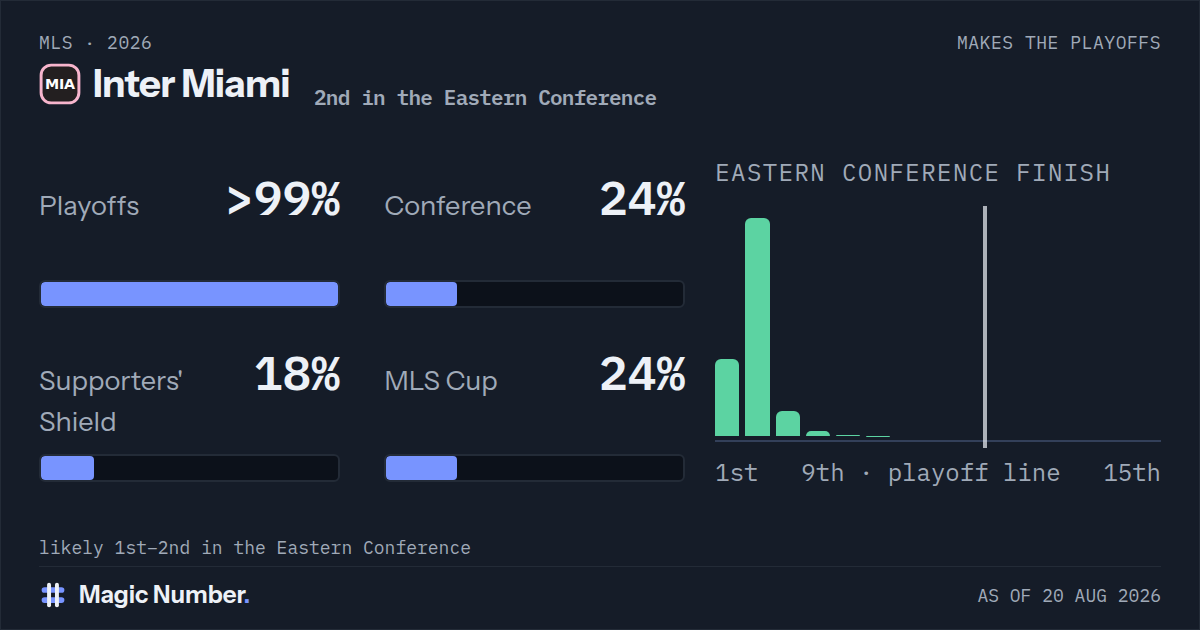Click the 18% Supporters' Shield value
The height and width of the screenshot is (630, 1200).
tap(298, 375)
